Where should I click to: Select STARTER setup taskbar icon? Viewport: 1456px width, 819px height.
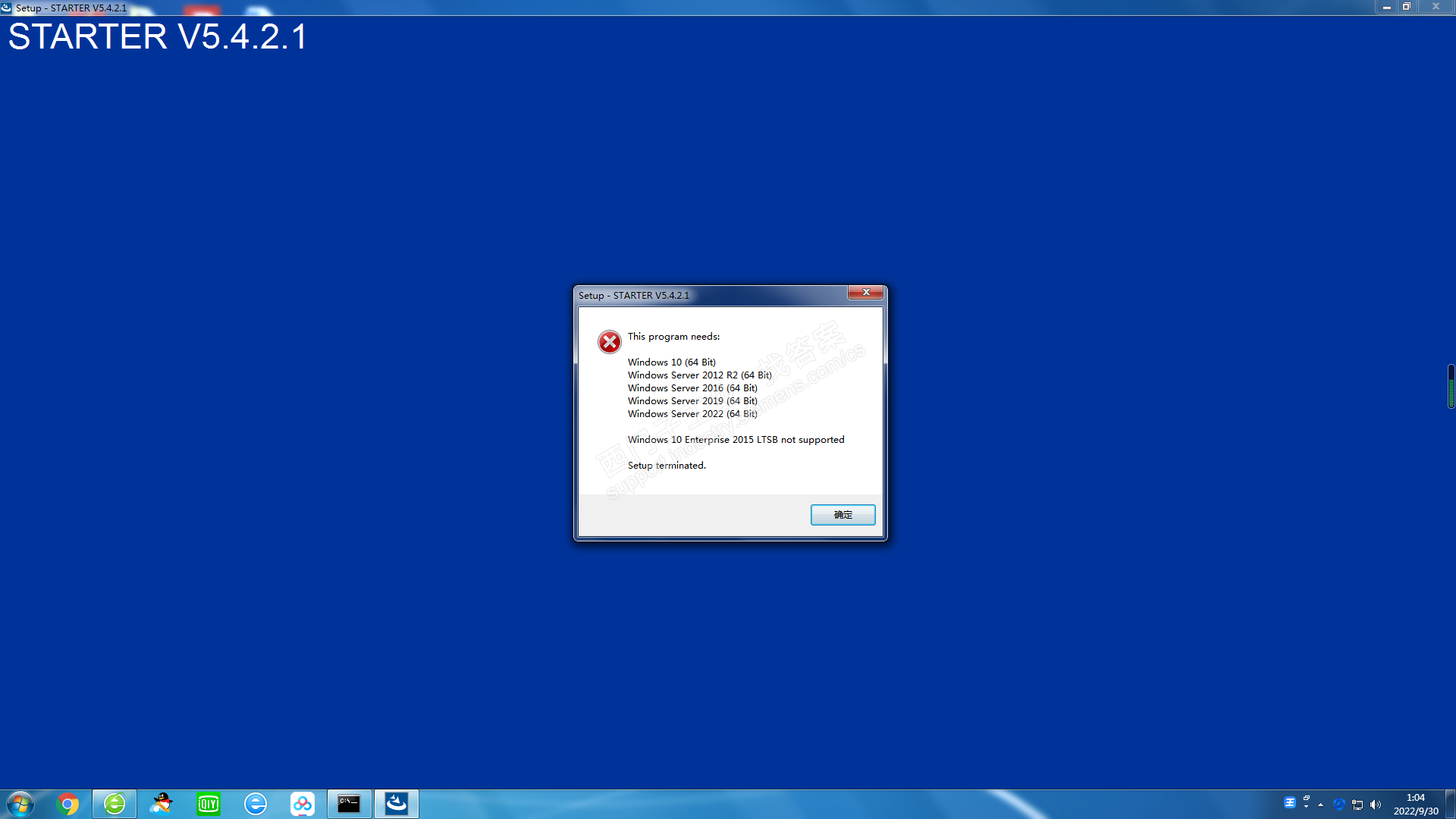pyautogui.click(x=396, y=804)
